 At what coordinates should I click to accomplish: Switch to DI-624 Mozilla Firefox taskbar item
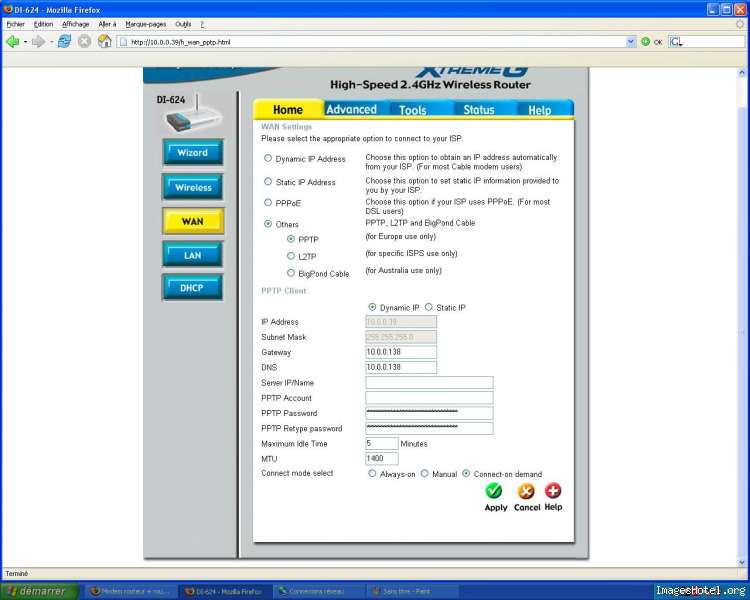[225, 592]
